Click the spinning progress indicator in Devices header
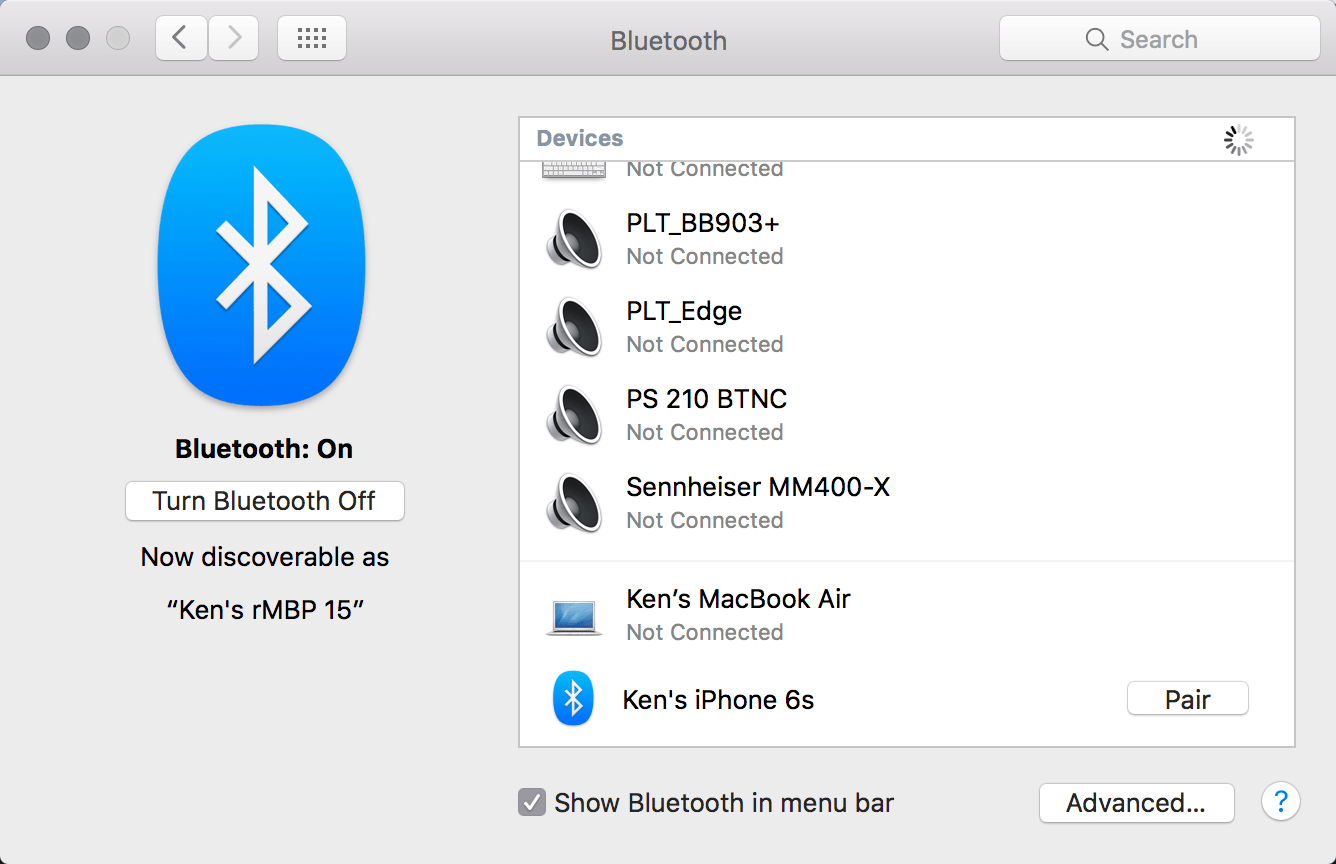The width and height of the screenshot is (1336, 864). pyautogui.click(x=1239, y=140)
